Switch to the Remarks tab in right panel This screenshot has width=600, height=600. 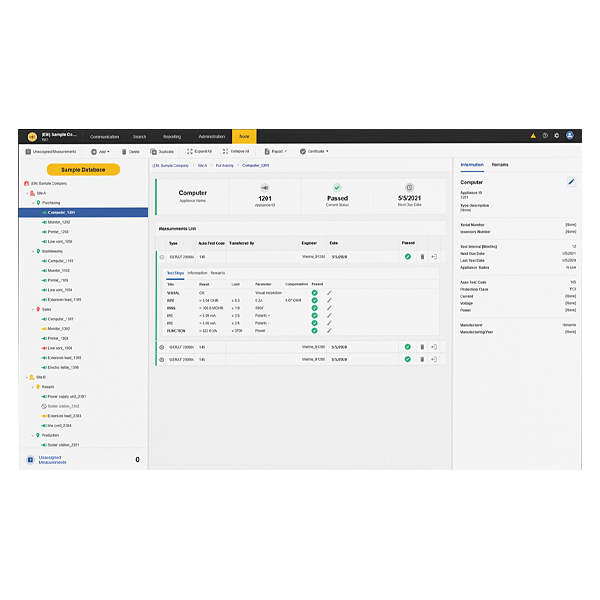(x=500, y=165)
